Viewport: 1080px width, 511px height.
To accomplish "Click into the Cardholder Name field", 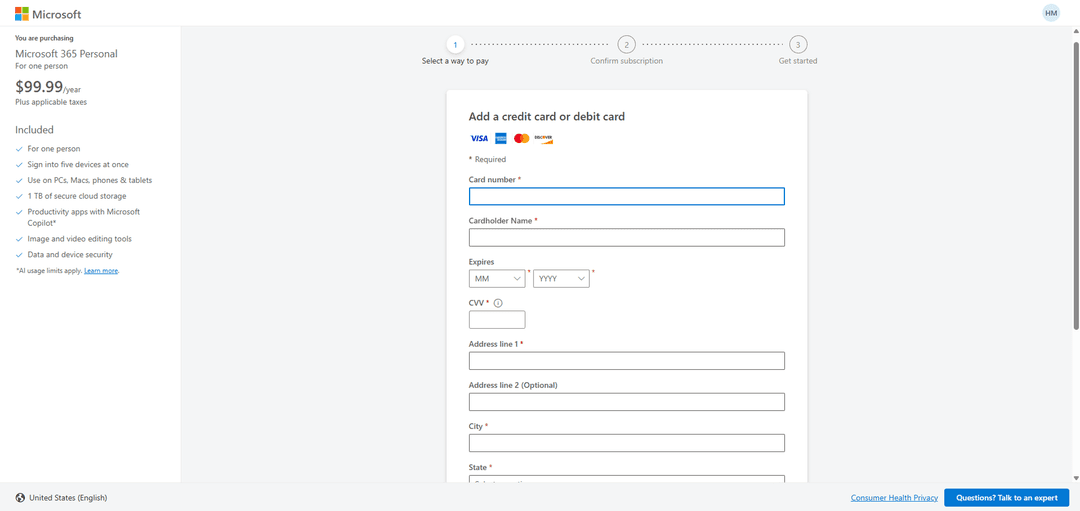I will tap(626, 238).
